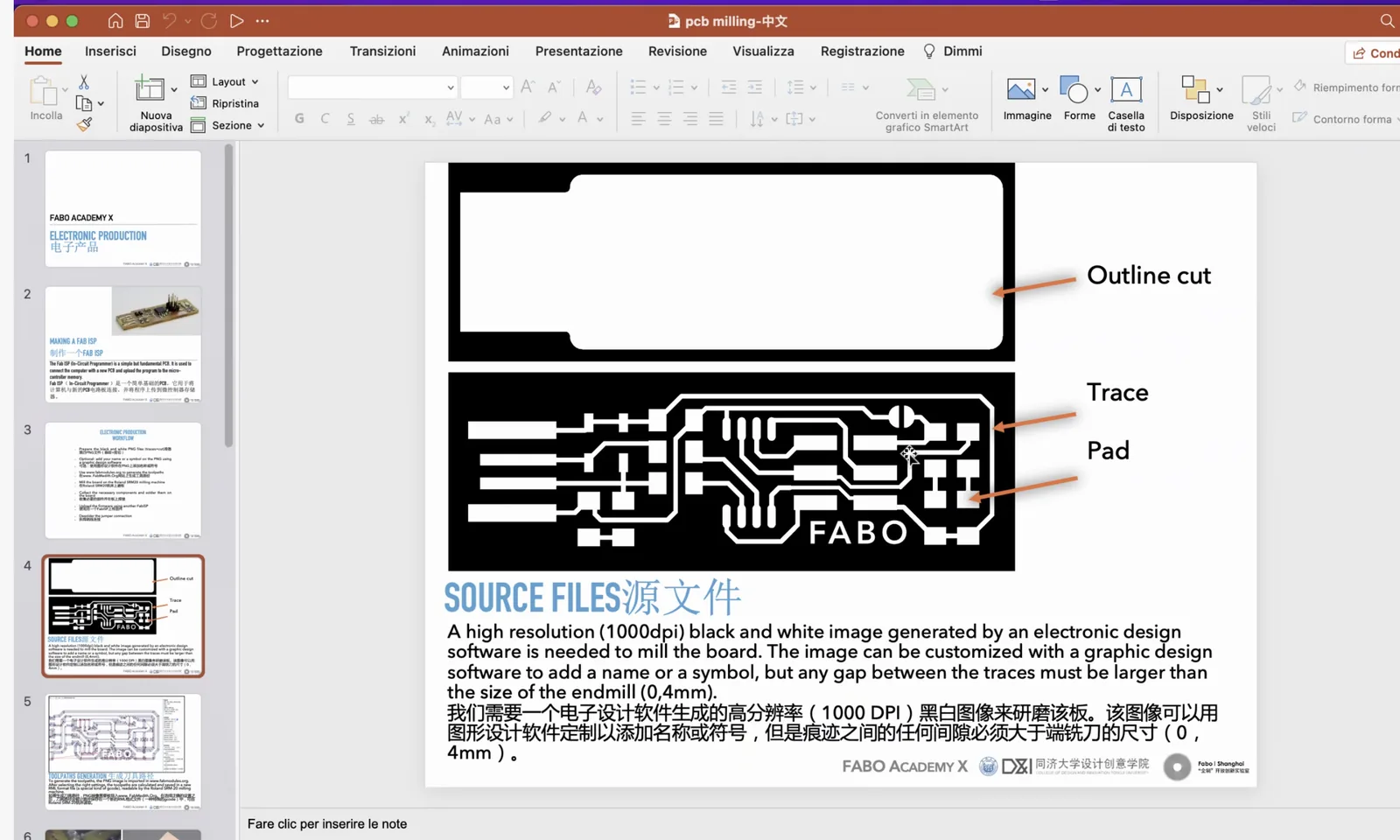Toggle italic with the C button

(x=325, y=118)
